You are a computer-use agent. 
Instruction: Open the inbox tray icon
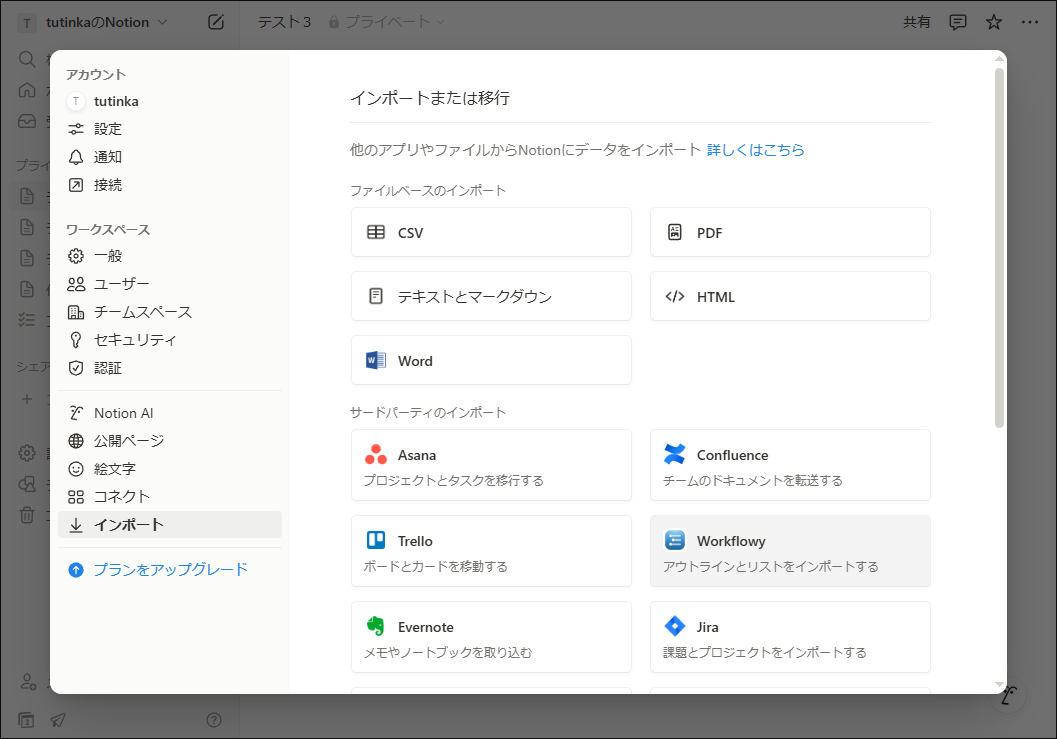coord(27,121)
